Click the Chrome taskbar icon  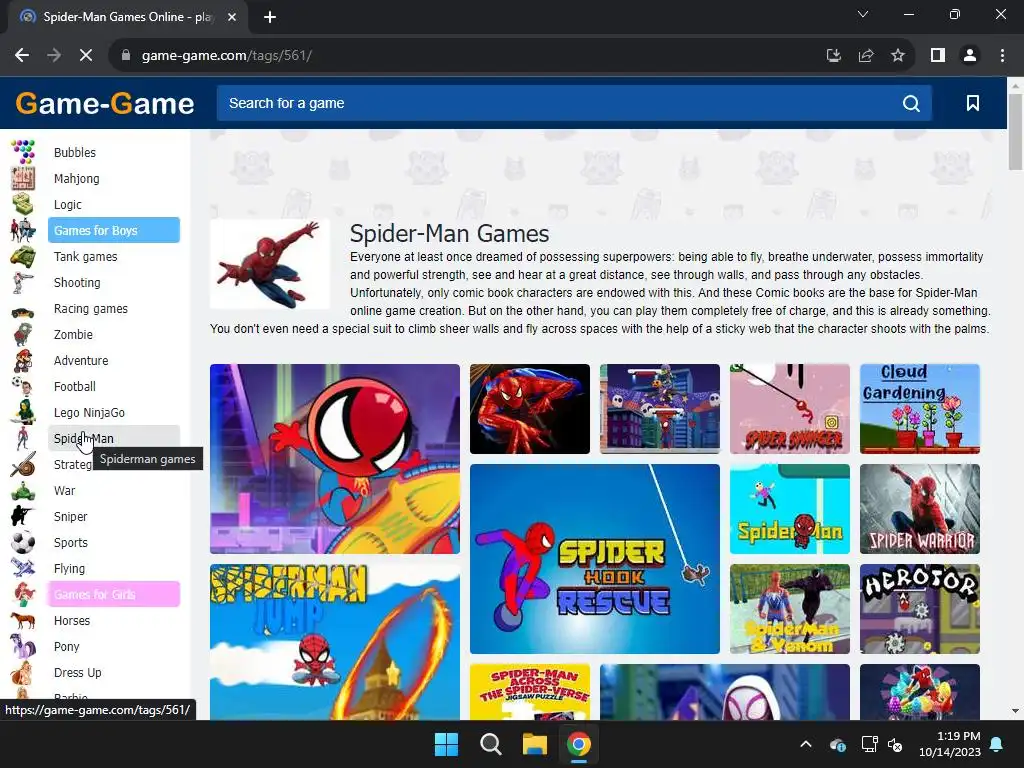click(579, 744)
